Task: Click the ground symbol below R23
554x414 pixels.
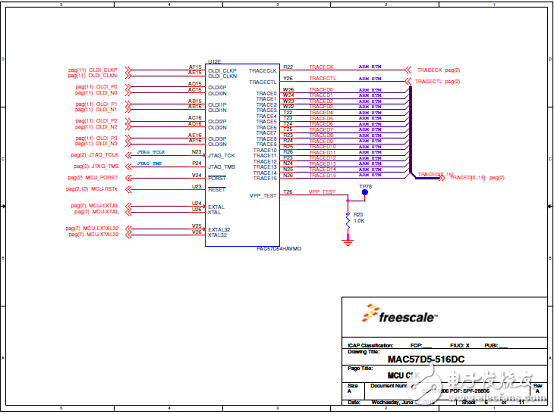Action: point(348,242)
